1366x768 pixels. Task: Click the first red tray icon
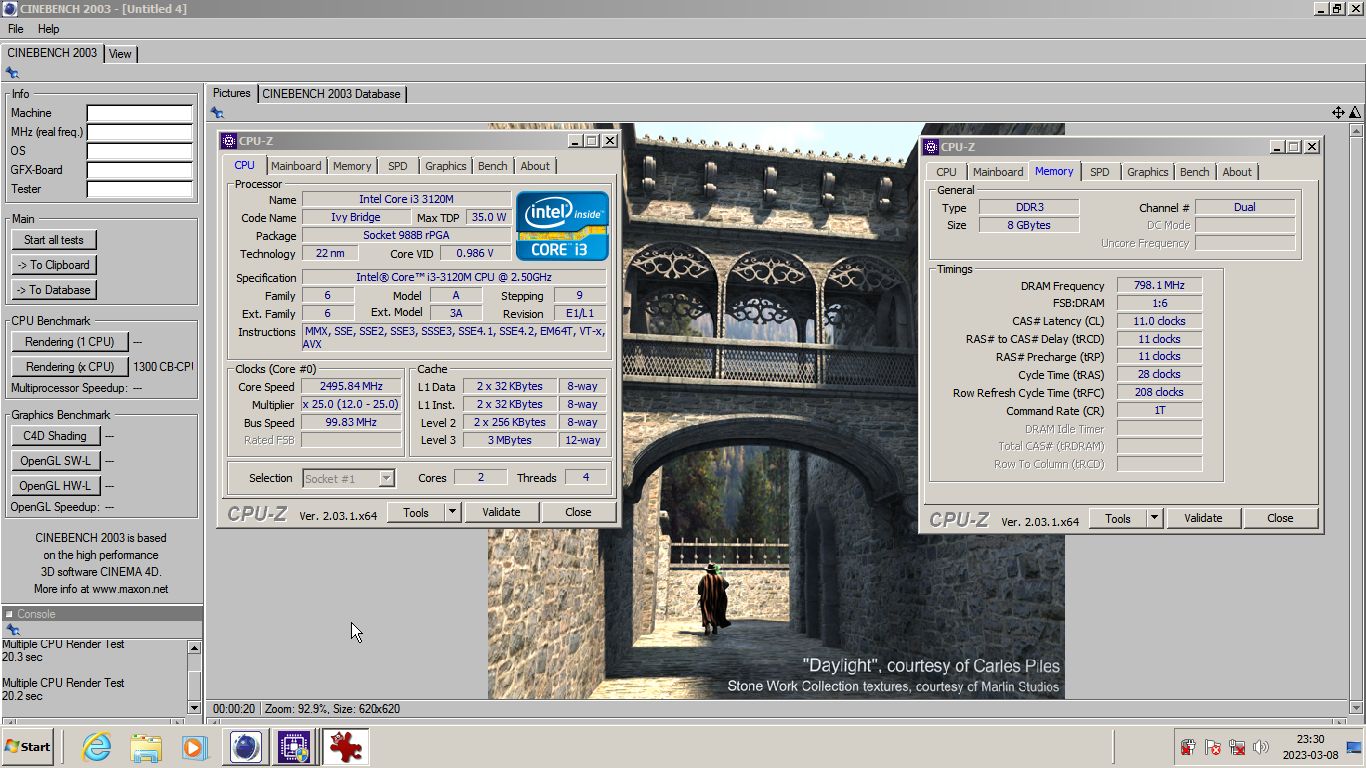click(1188, 747)
